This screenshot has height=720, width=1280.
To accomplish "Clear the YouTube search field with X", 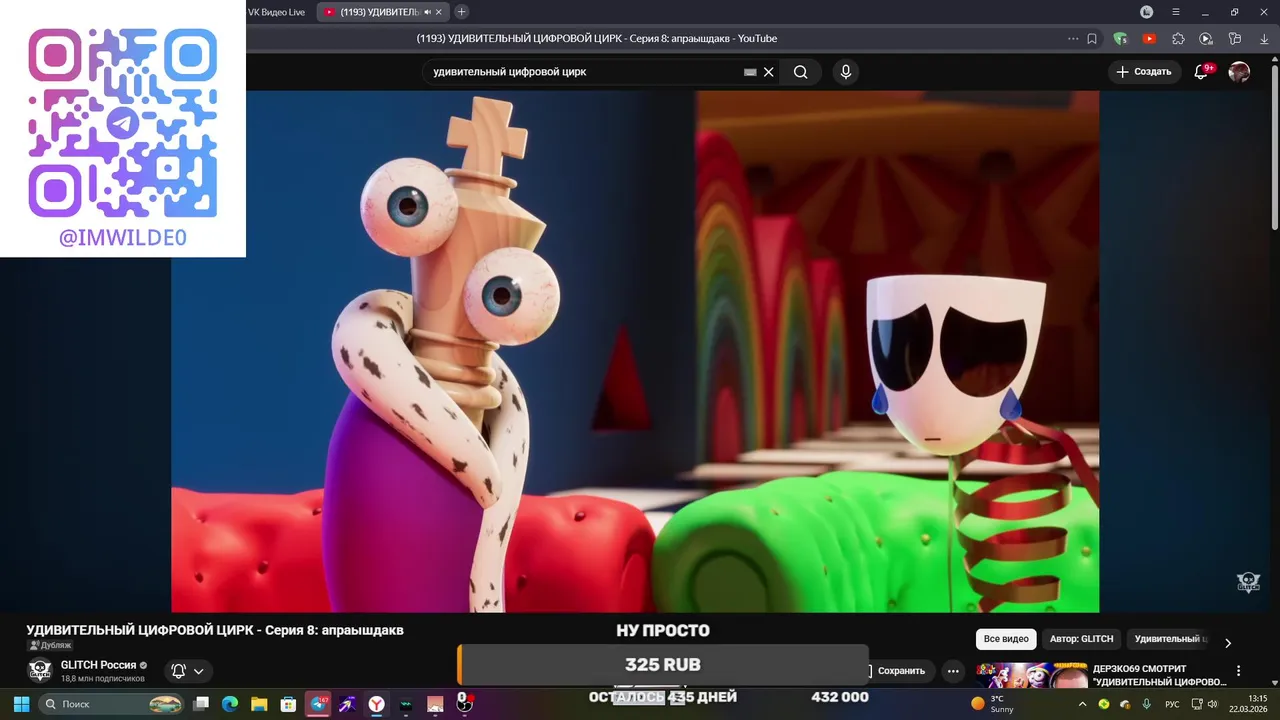I will (769, 72).
